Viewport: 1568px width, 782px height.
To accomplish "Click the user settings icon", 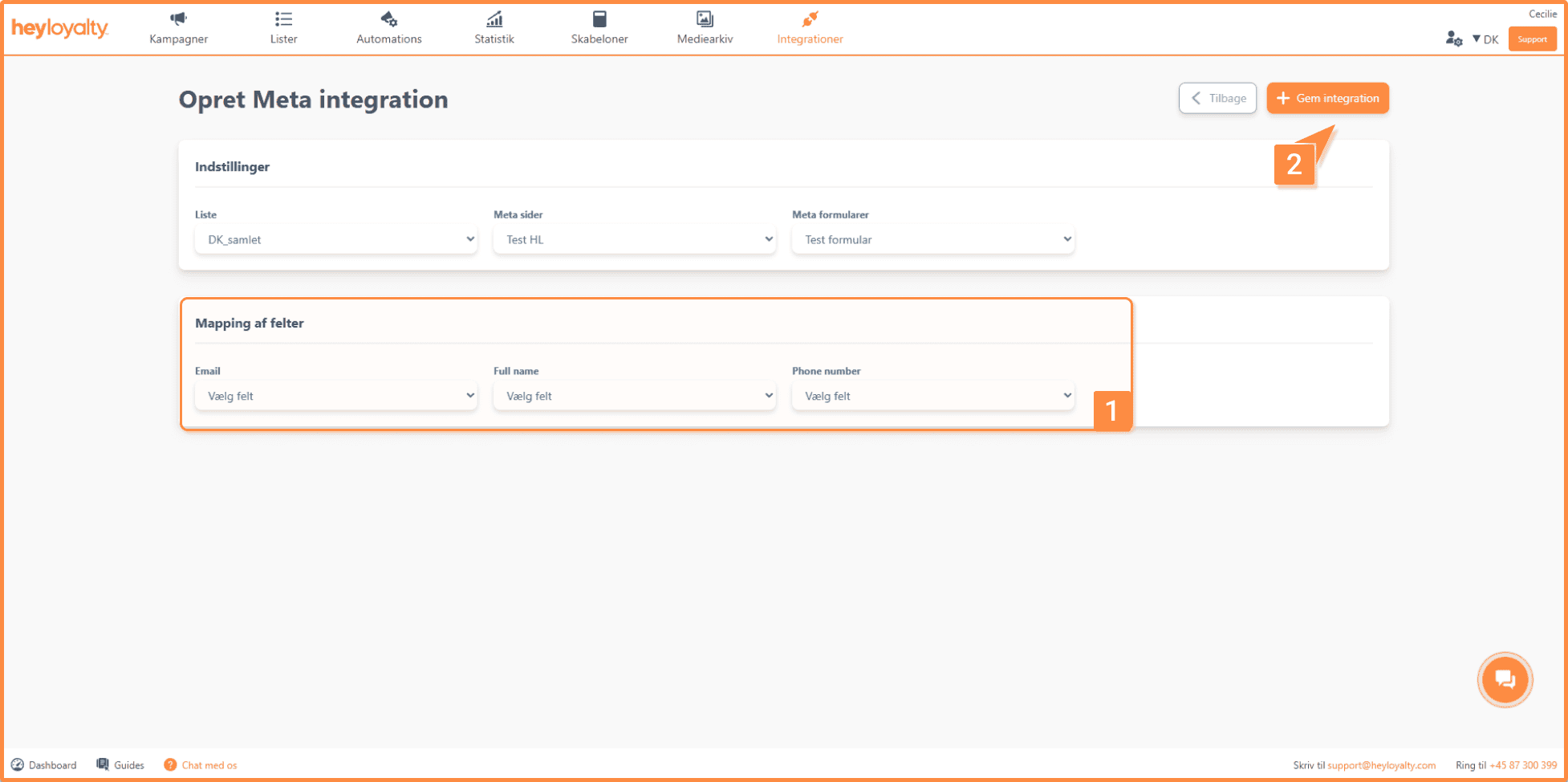I will coord(1453,39).
